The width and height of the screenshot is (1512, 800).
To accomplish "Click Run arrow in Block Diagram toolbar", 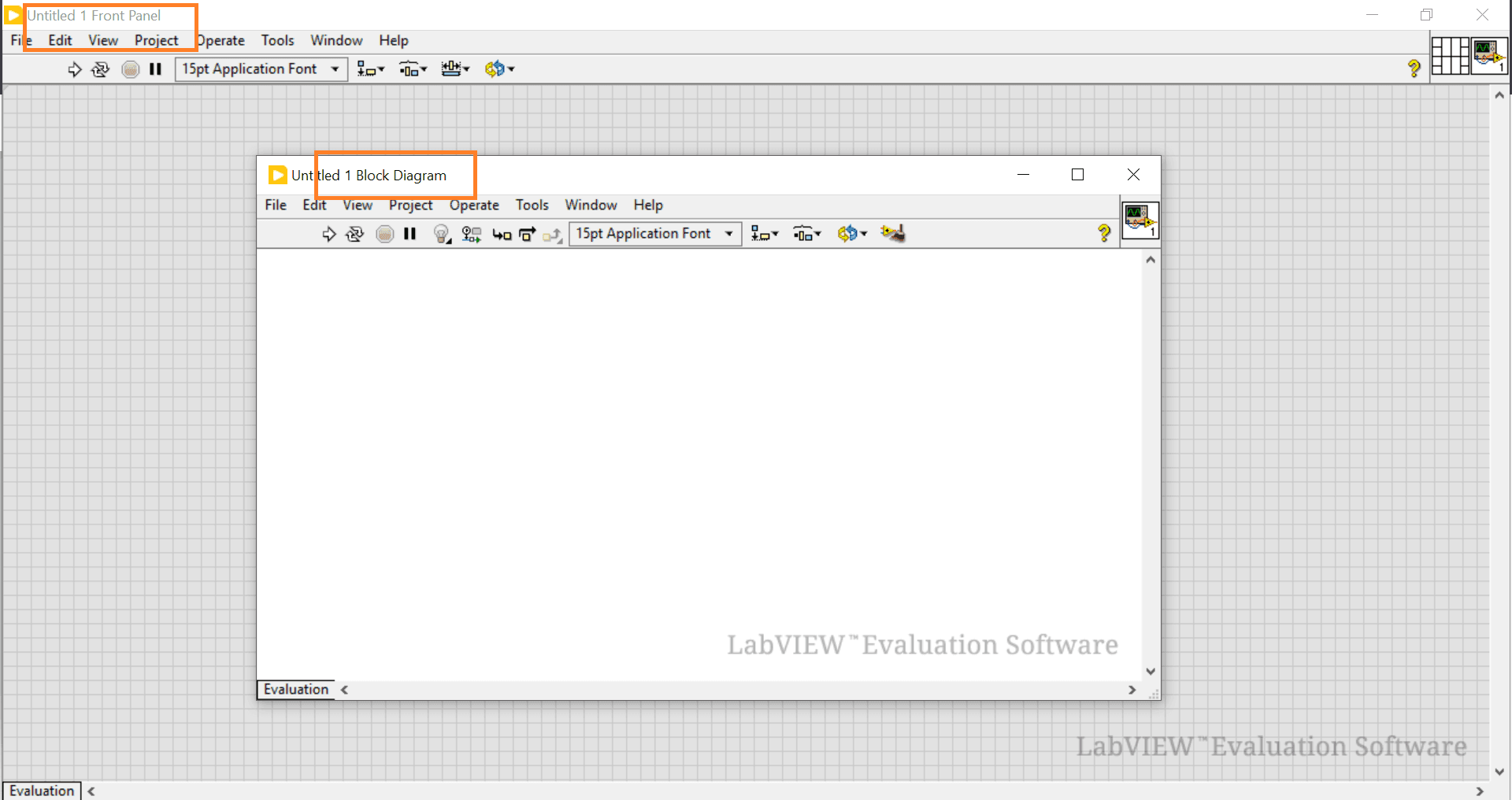I will pyautogui.click(x=328, y=234).
